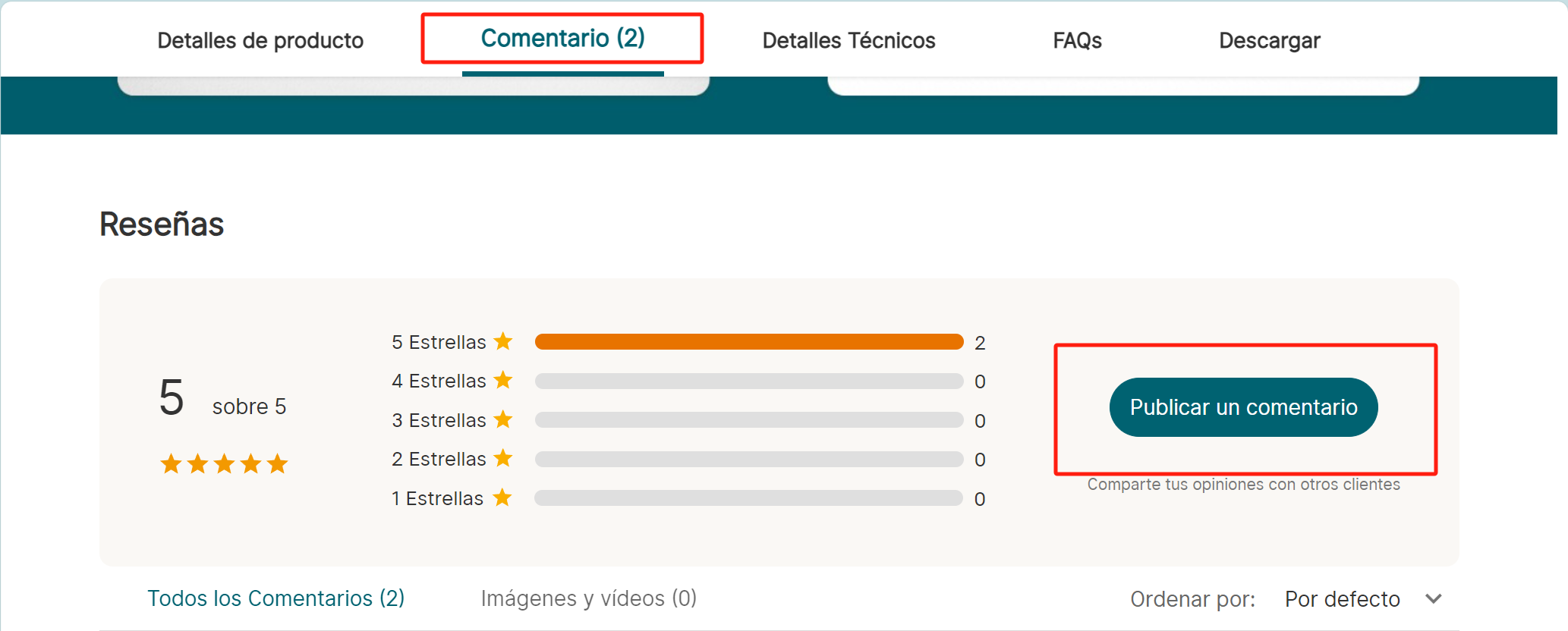Click the star icon beside 5 Estrellas

[503, 341]
